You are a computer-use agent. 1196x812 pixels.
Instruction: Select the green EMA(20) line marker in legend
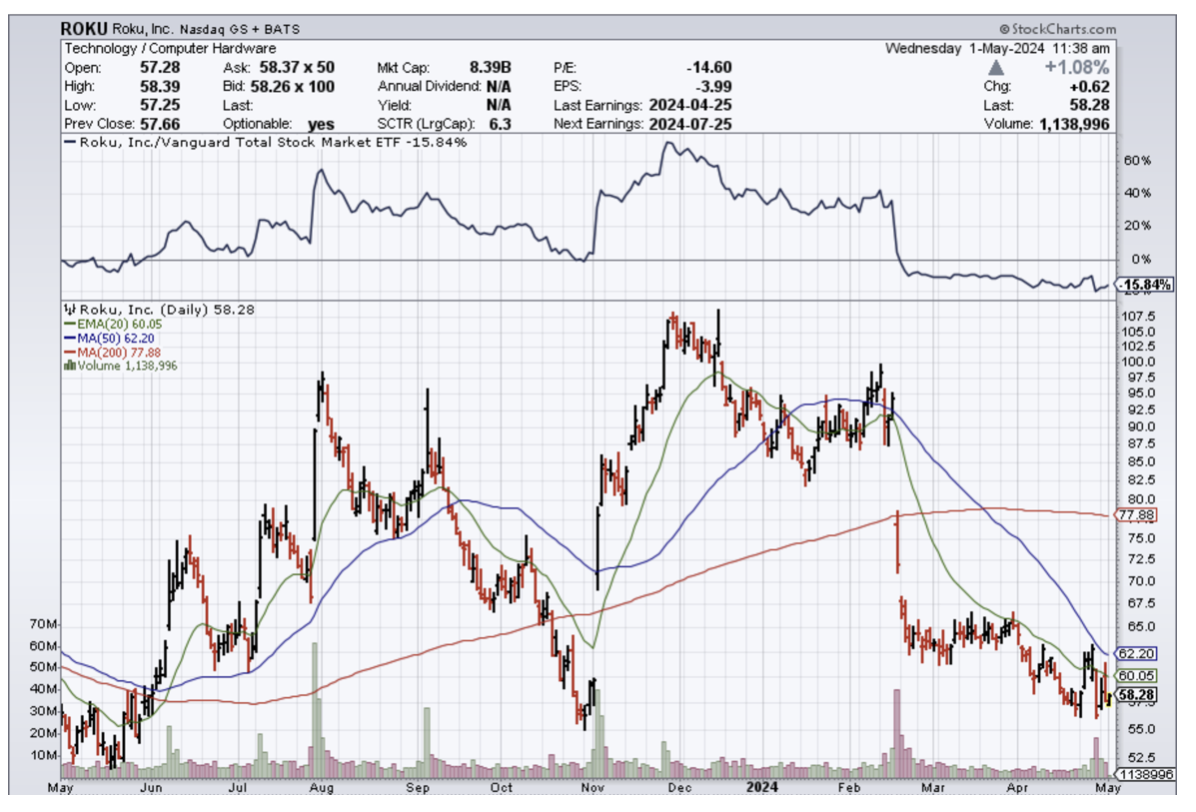[69, 324]
